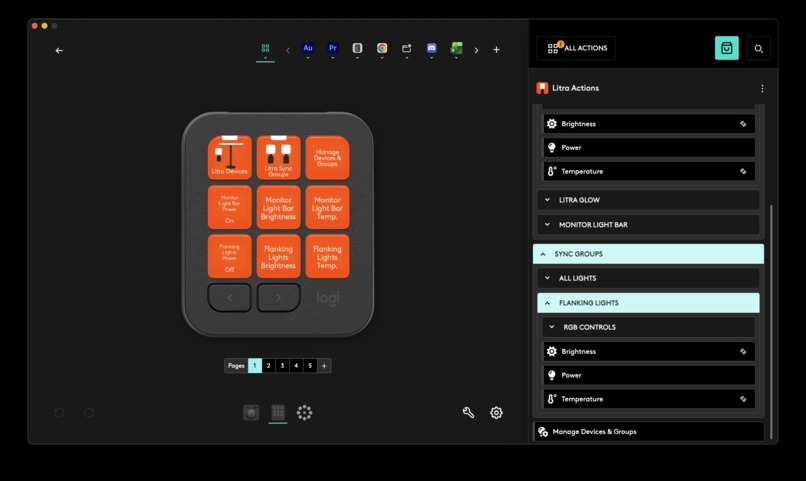Select the Flanking Lights Brightness key
The image size is (806, 481).
coord(279,256)
